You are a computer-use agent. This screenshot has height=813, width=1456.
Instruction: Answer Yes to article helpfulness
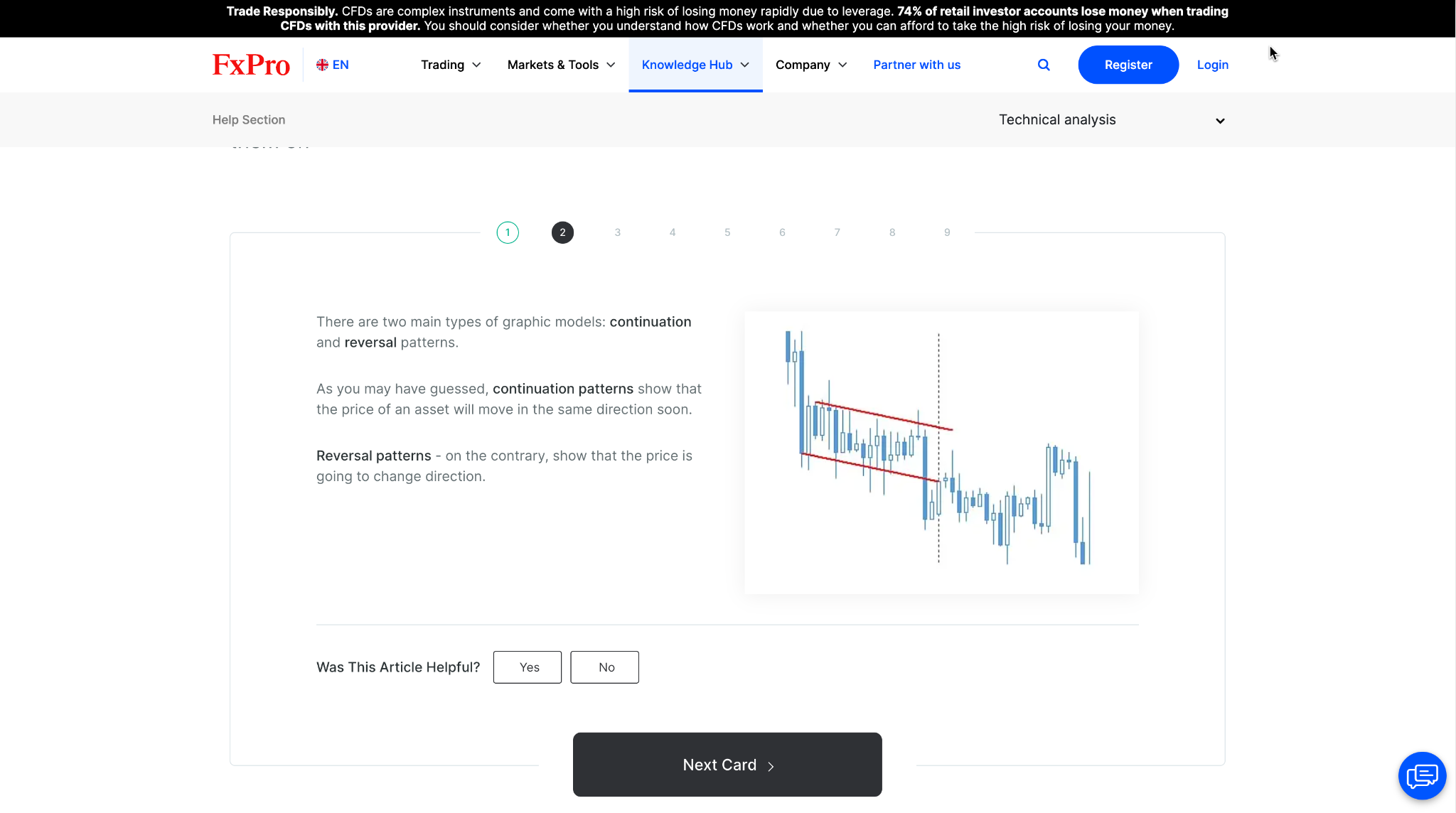tap(527, 667)
